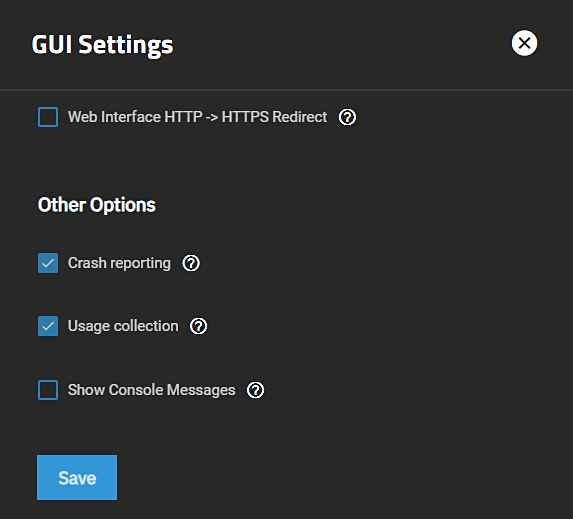Screen dimensions: 573x519
Task: Uncheck the Crash reporting checkbox
Action: (48, 263)
